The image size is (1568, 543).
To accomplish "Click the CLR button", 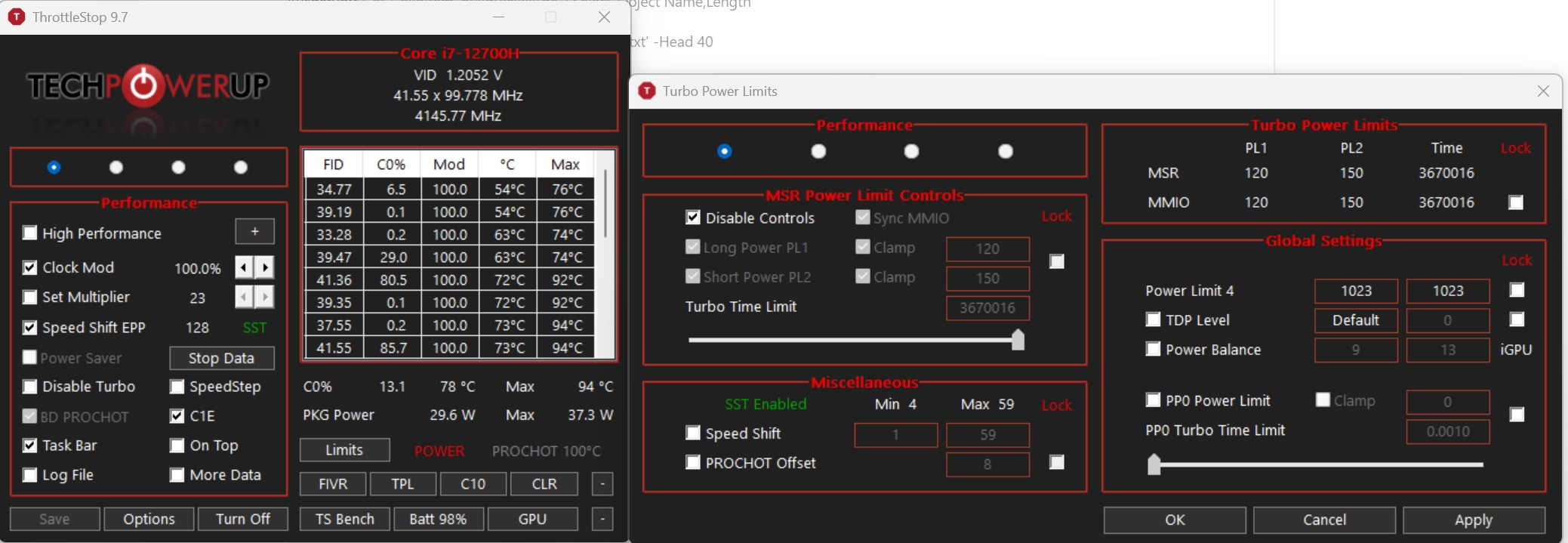I will (x=544, y=483).
